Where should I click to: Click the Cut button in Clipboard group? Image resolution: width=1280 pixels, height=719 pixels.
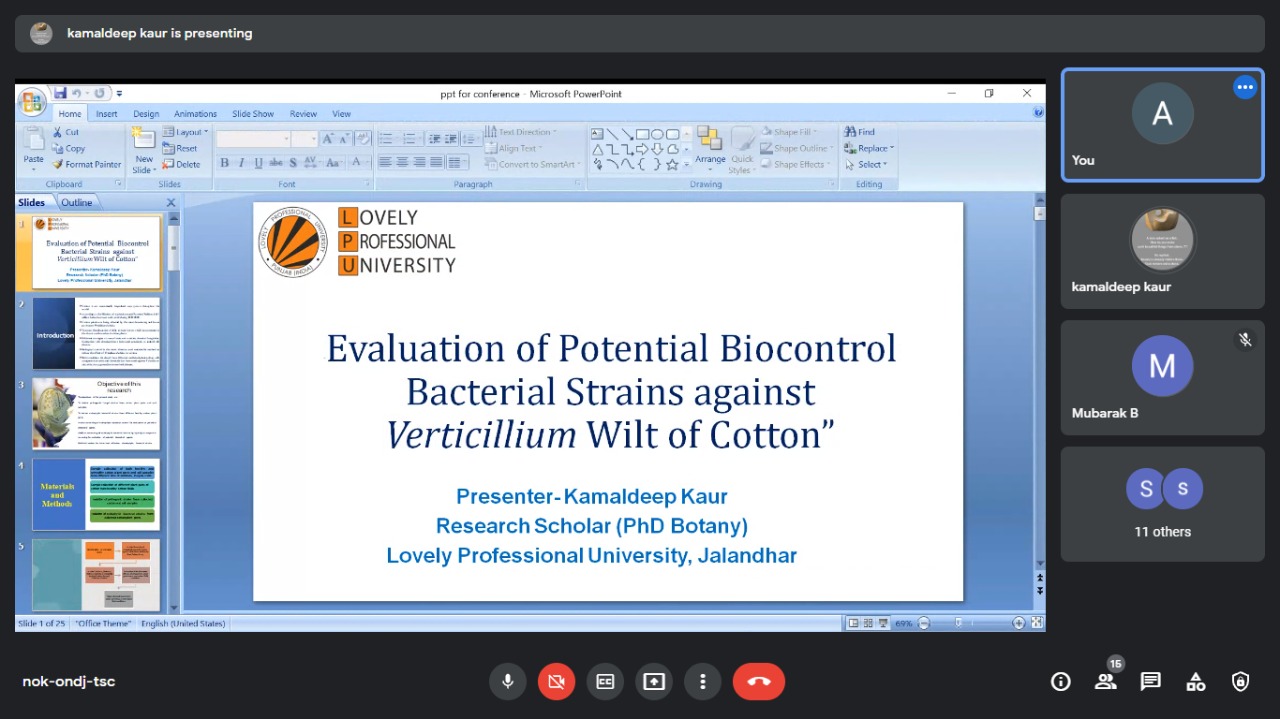pyautogui.click(x=66, y=132)
